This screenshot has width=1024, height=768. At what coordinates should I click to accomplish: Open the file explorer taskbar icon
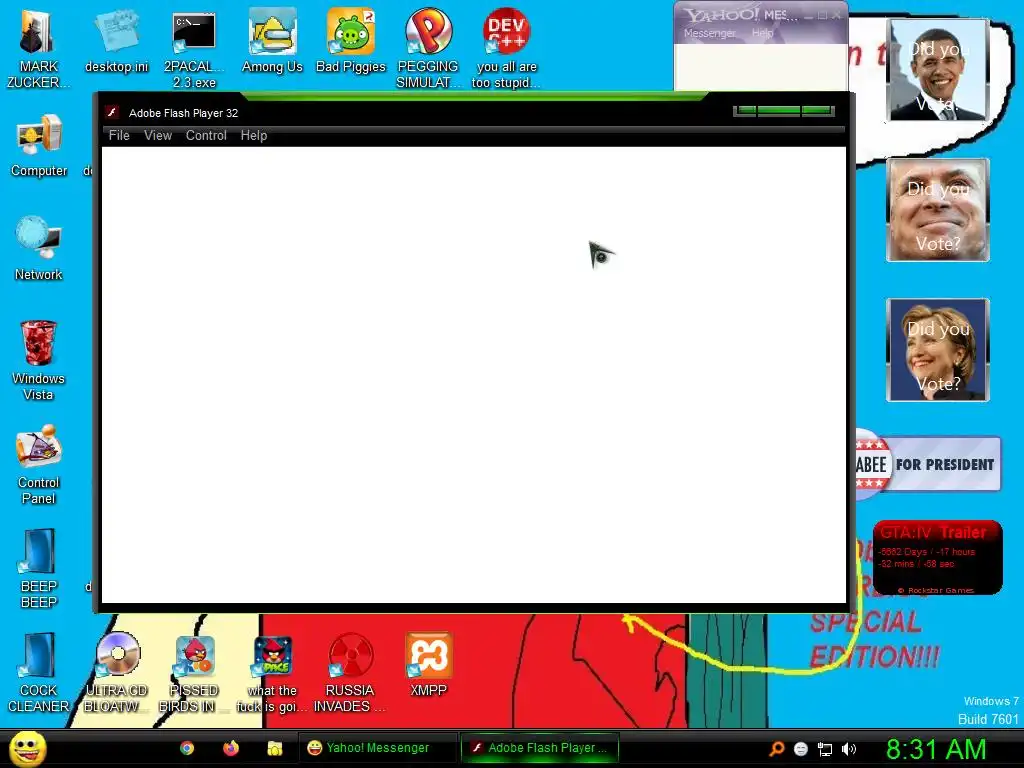click(274, 748)
